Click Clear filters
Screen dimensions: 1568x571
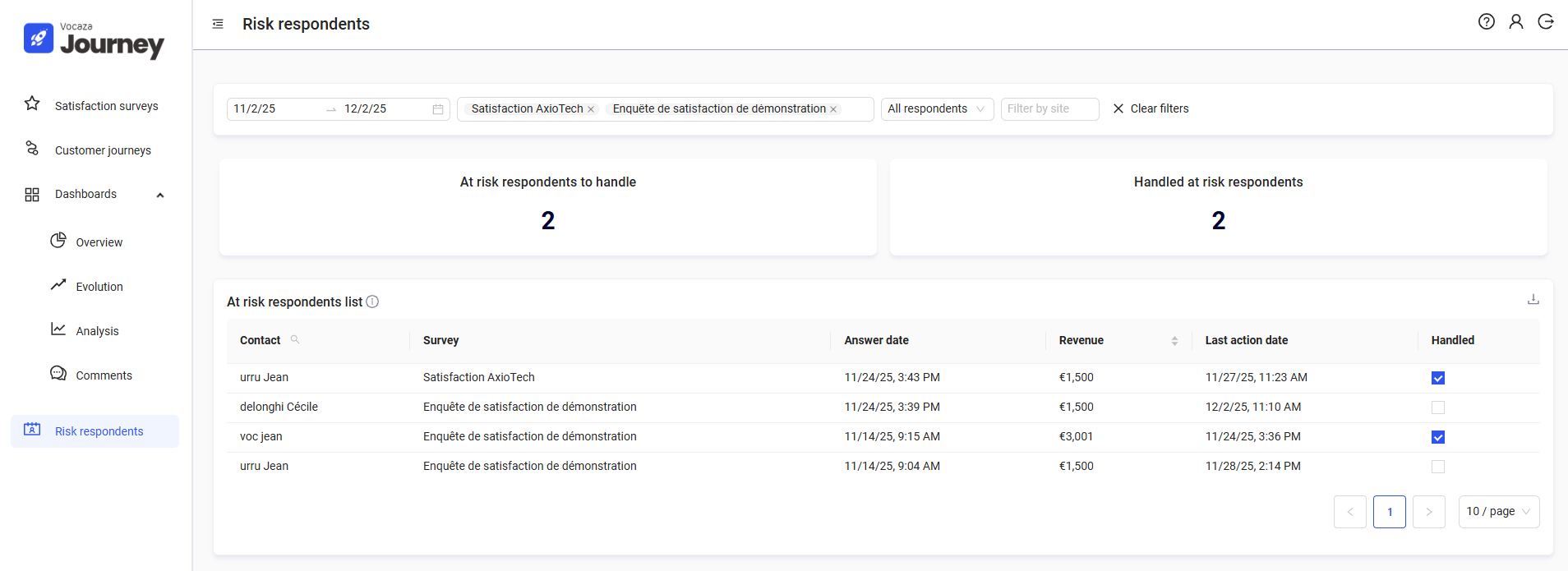tap(1151, 108)
